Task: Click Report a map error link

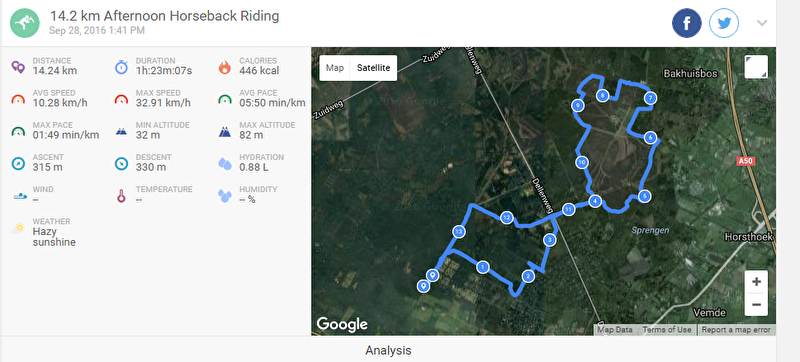Action: coord(736,330)
